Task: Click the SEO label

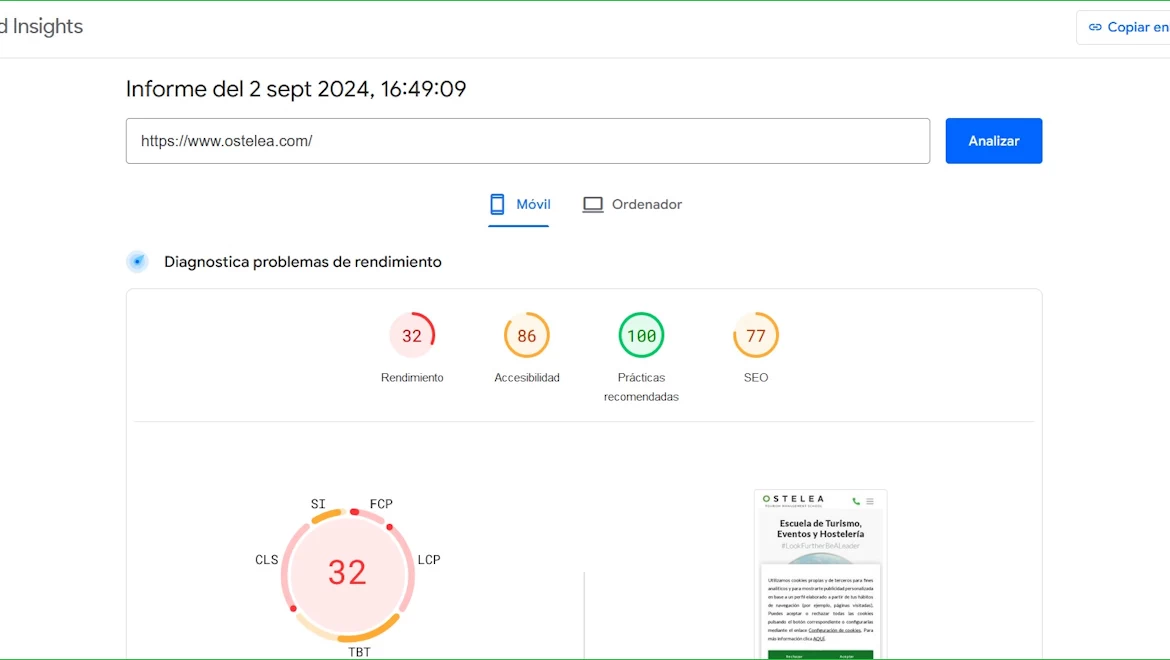Action: pos(756,377)
